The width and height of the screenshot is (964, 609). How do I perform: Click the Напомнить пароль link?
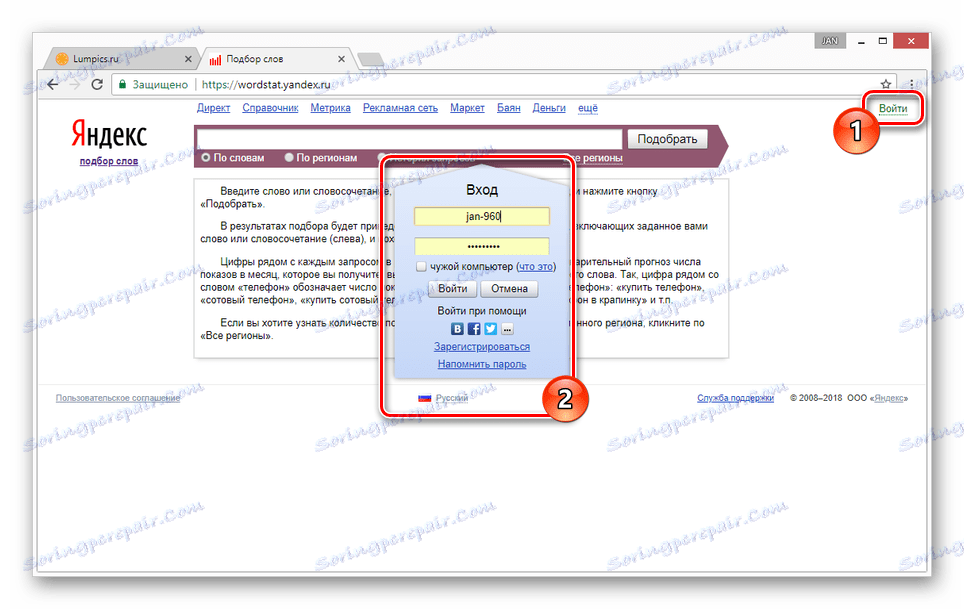[482, 364]
